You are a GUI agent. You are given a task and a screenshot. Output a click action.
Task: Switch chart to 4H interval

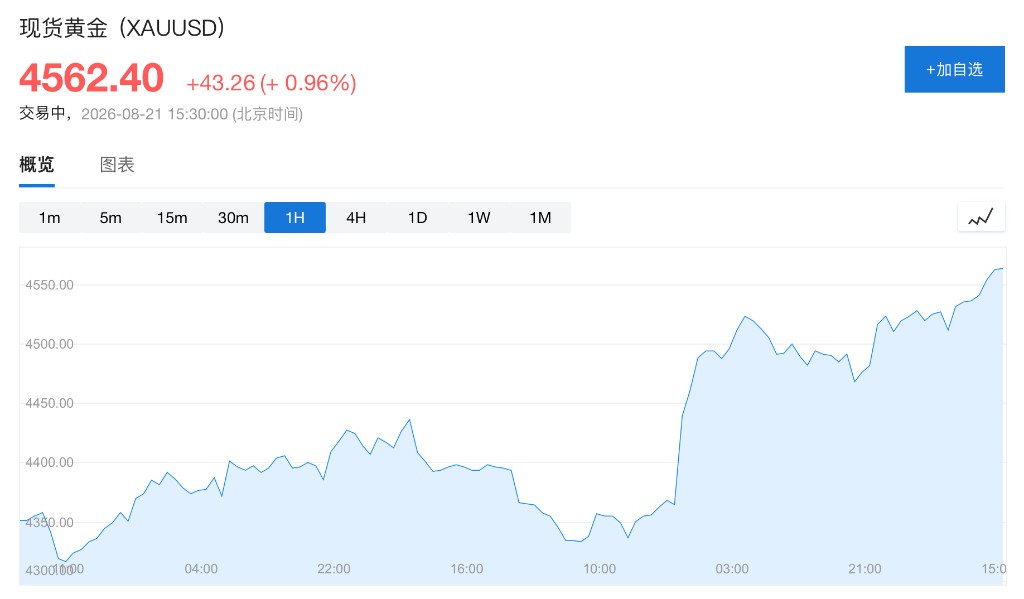[356, 218]
